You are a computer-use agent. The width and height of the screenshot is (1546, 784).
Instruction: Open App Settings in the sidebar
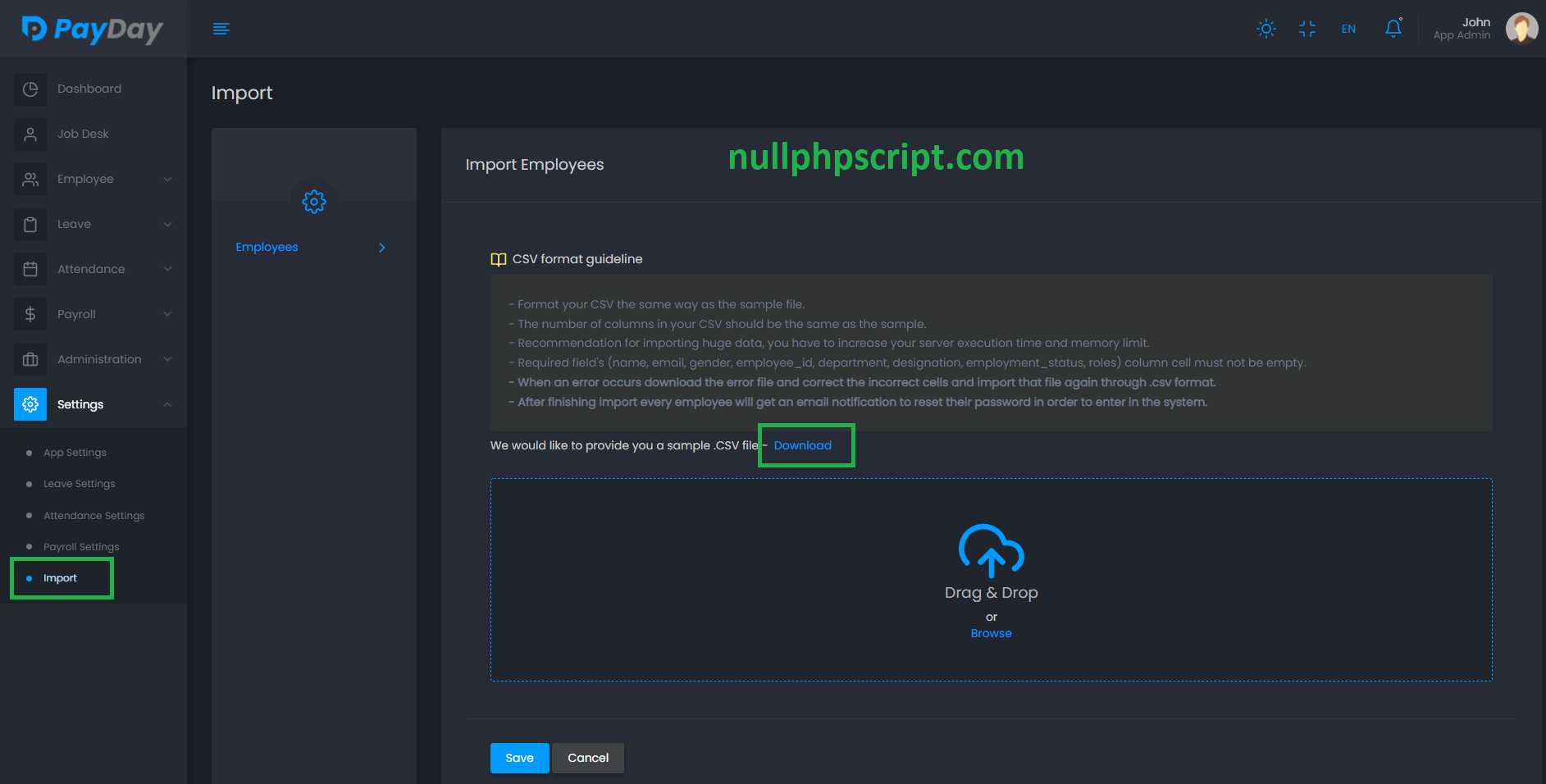[x=75, y=453]
